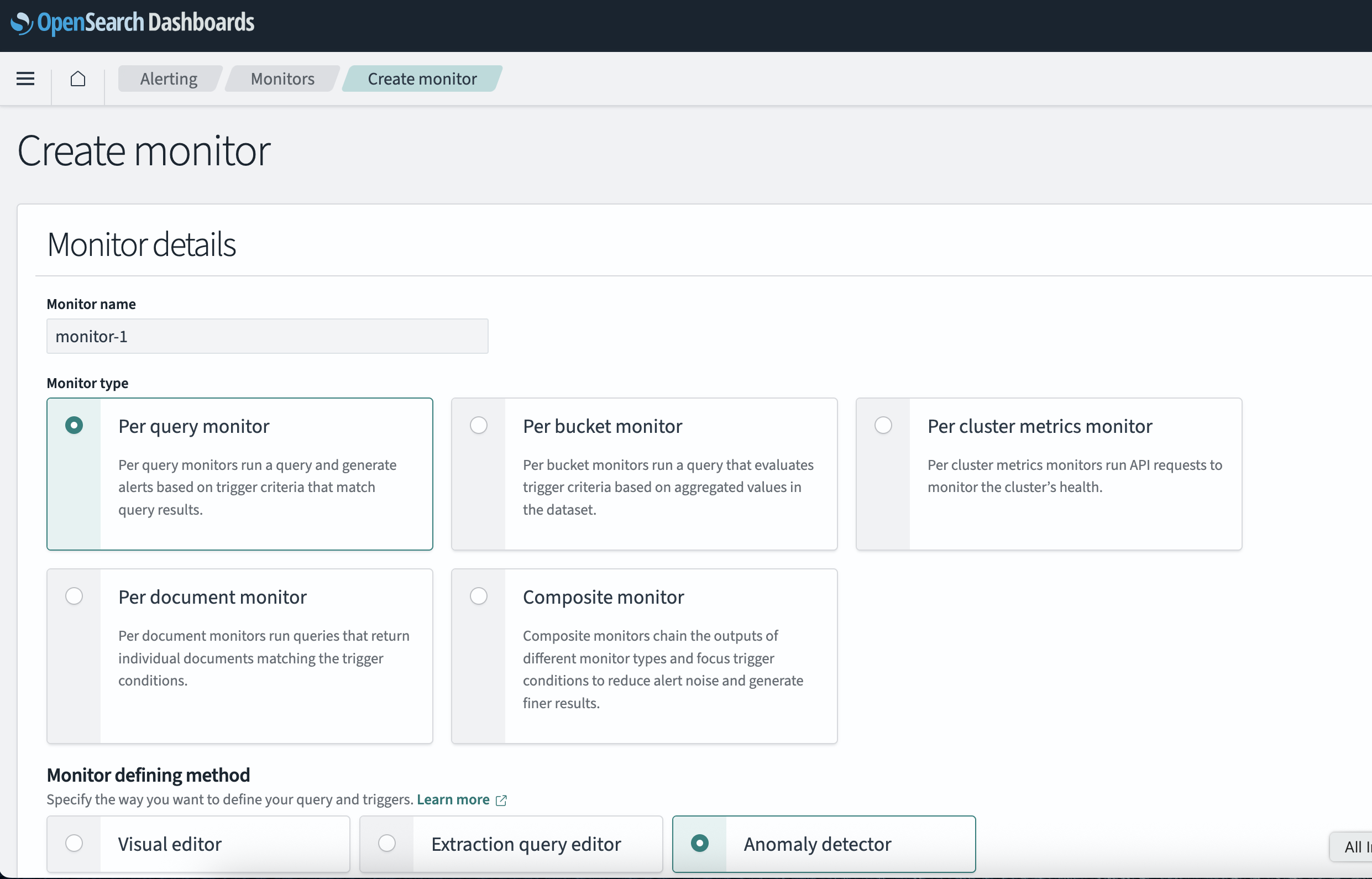Image resolution: width=1372 pixels, height=879 pixels.
Task: Select the Visual editor defining method
Action: tap(74, 843)
